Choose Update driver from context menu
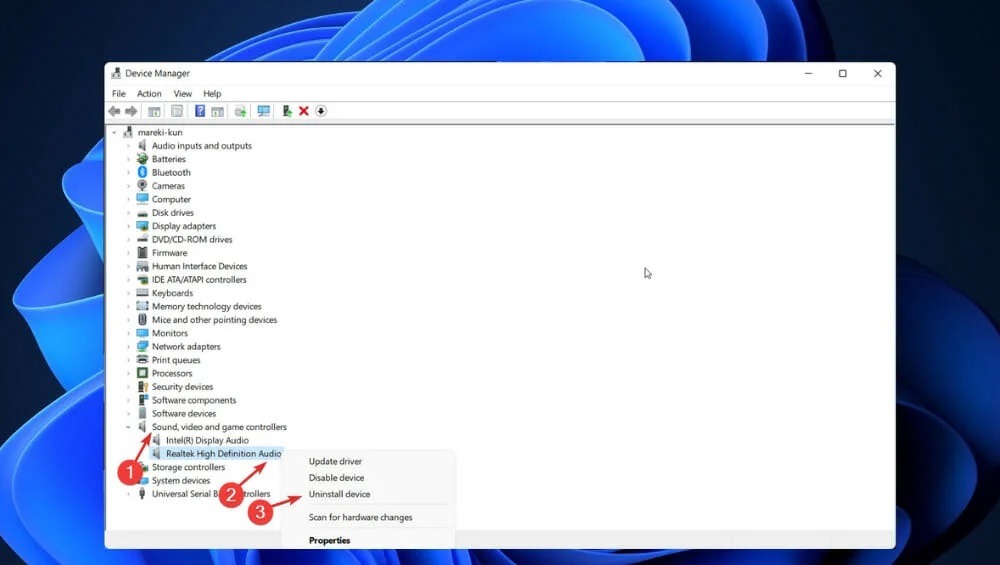 (x=335, y=461)
